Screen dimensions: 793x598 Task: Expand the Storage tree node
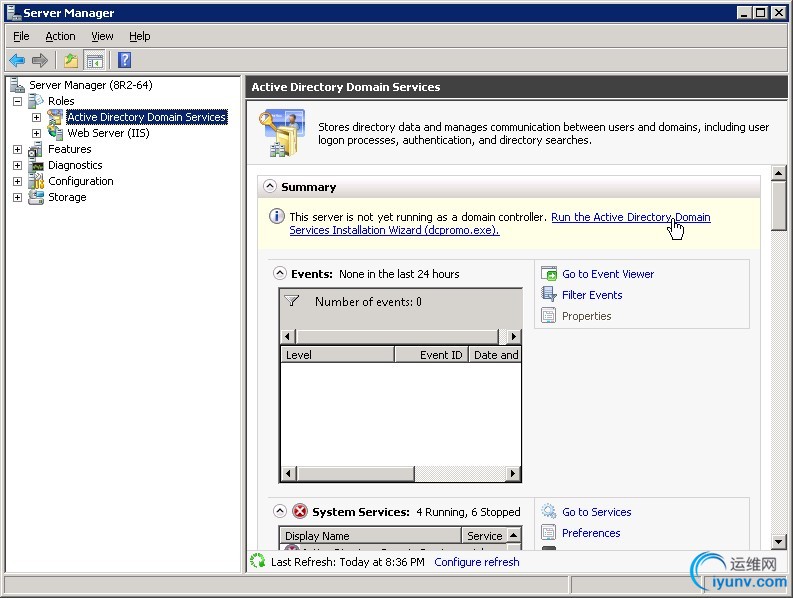[x=17, y=197]
